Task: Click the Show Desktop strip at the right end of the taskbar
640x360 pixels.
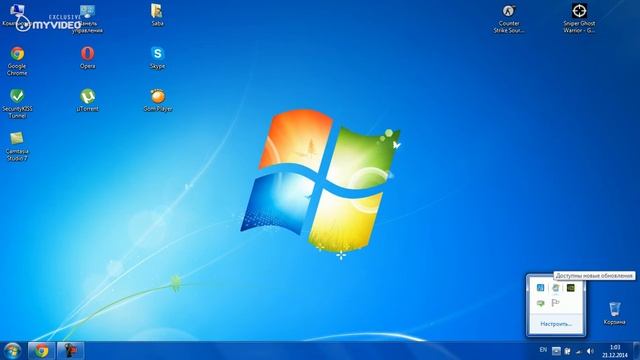Action: click(x=636, y=351)
